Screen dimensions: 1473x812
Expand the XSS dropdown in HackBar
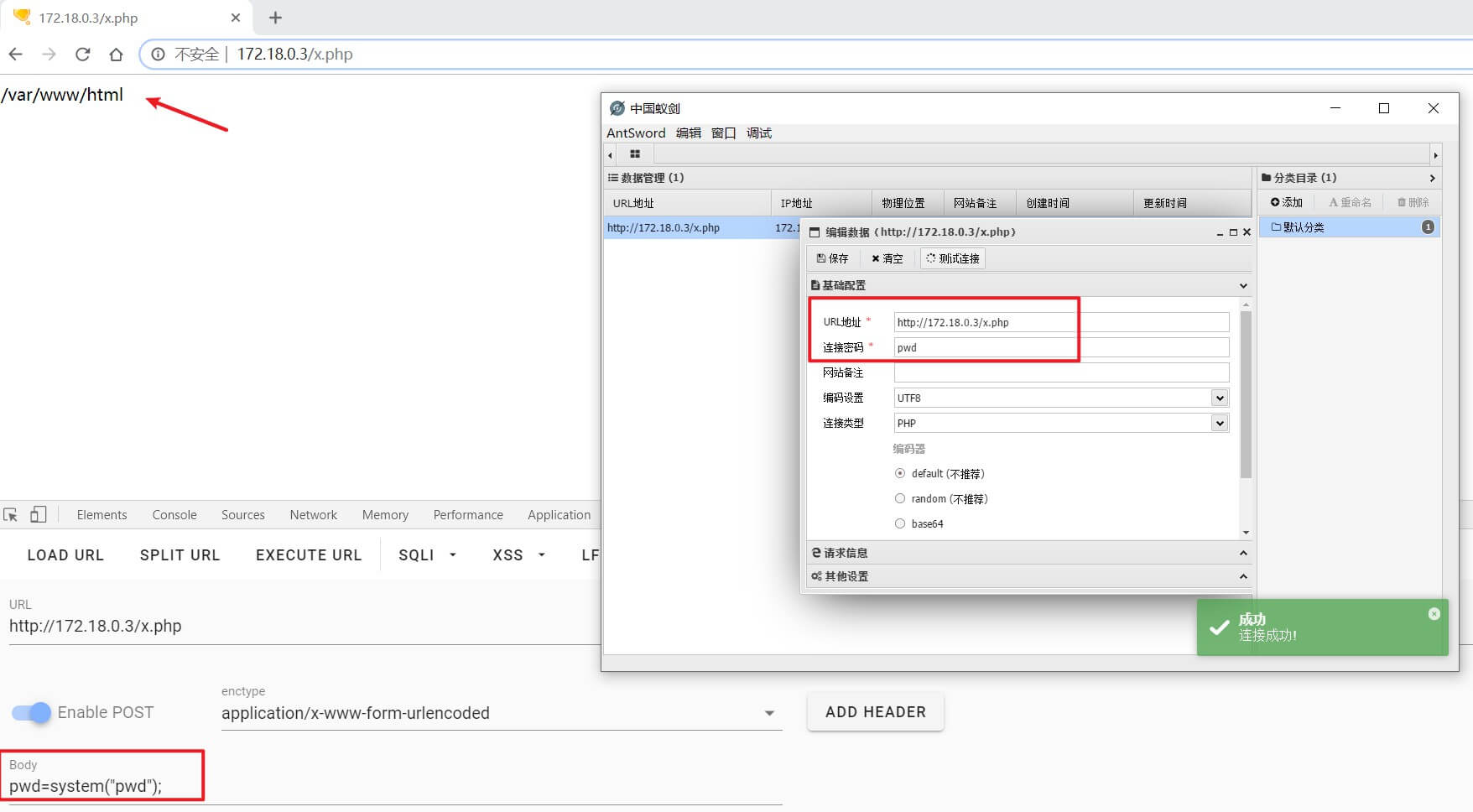518,555
